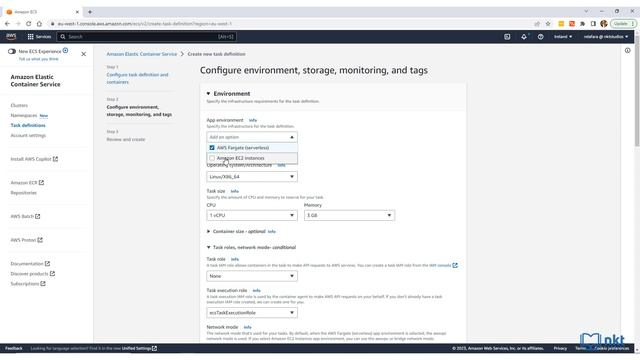Reload the page with refresh icon
The width and height of the screenshot is (640, 360).
point(29,24)
